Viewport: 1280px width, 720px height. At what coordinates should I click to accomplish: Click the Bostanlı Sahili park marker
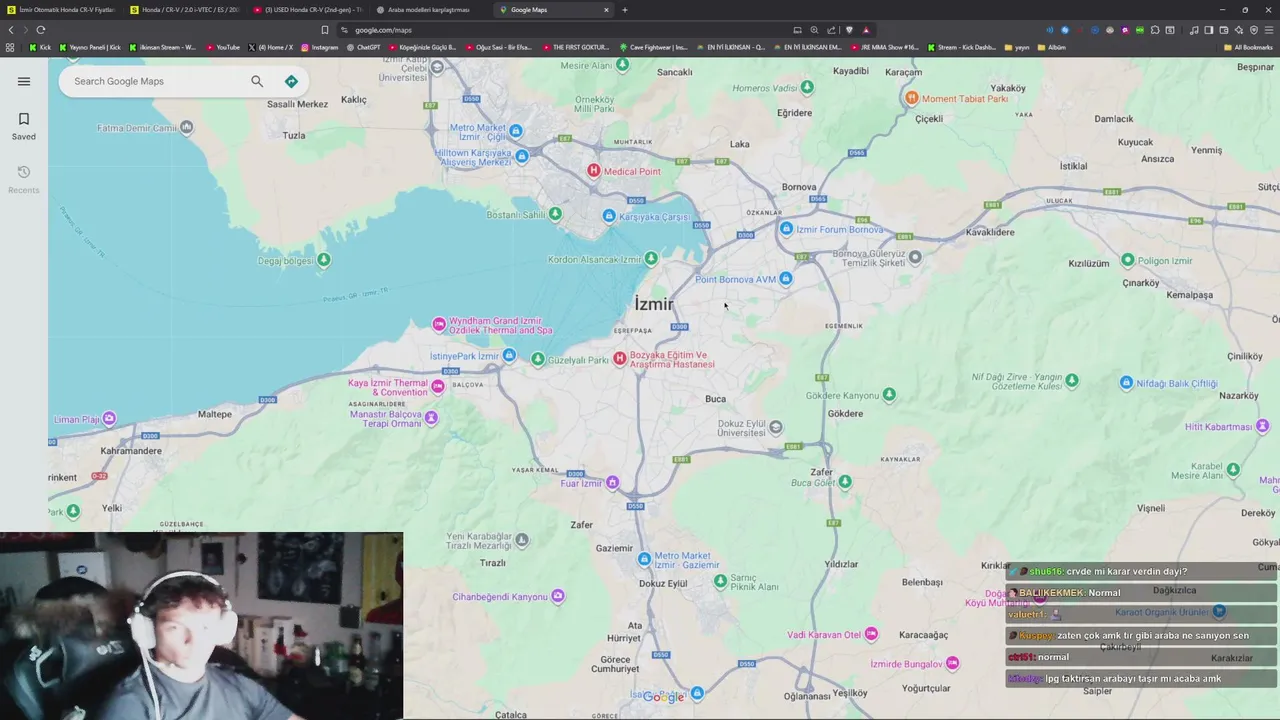tap(555, 214)
